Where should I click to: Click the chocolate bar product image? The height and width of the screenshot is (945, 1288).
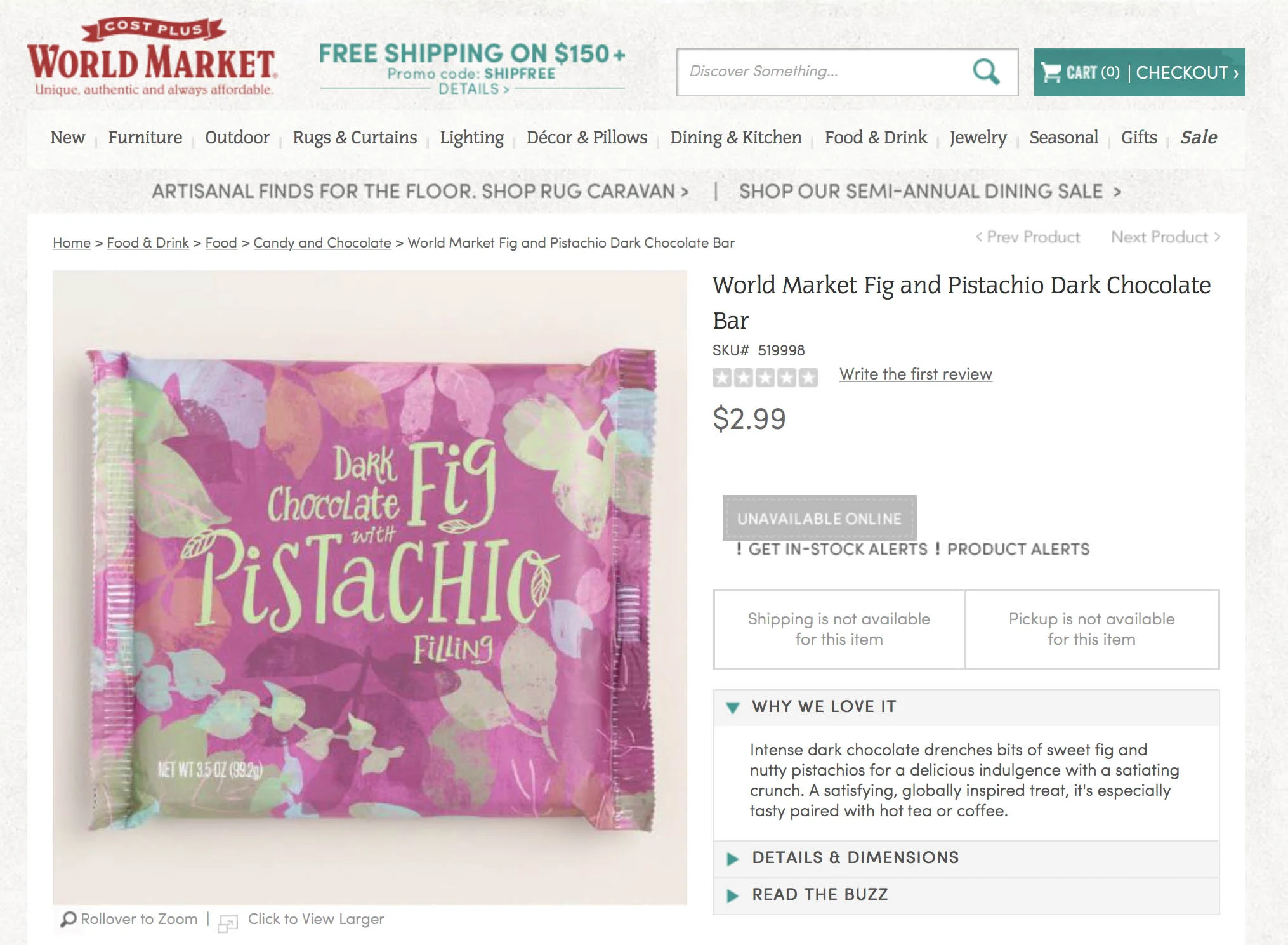370,587
